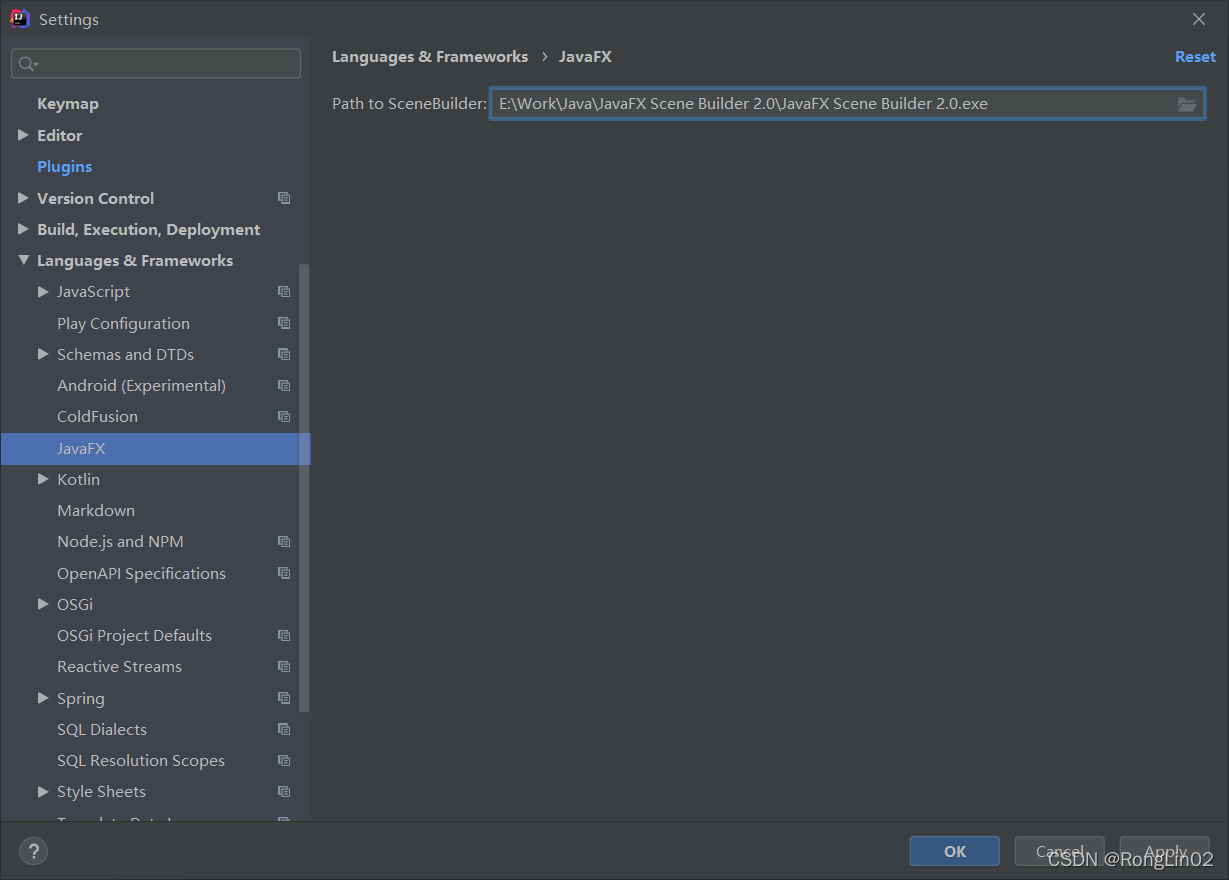Expand the Spring node
The height and width of the screenshot is (880, 1229).
[x=43, y=698]
